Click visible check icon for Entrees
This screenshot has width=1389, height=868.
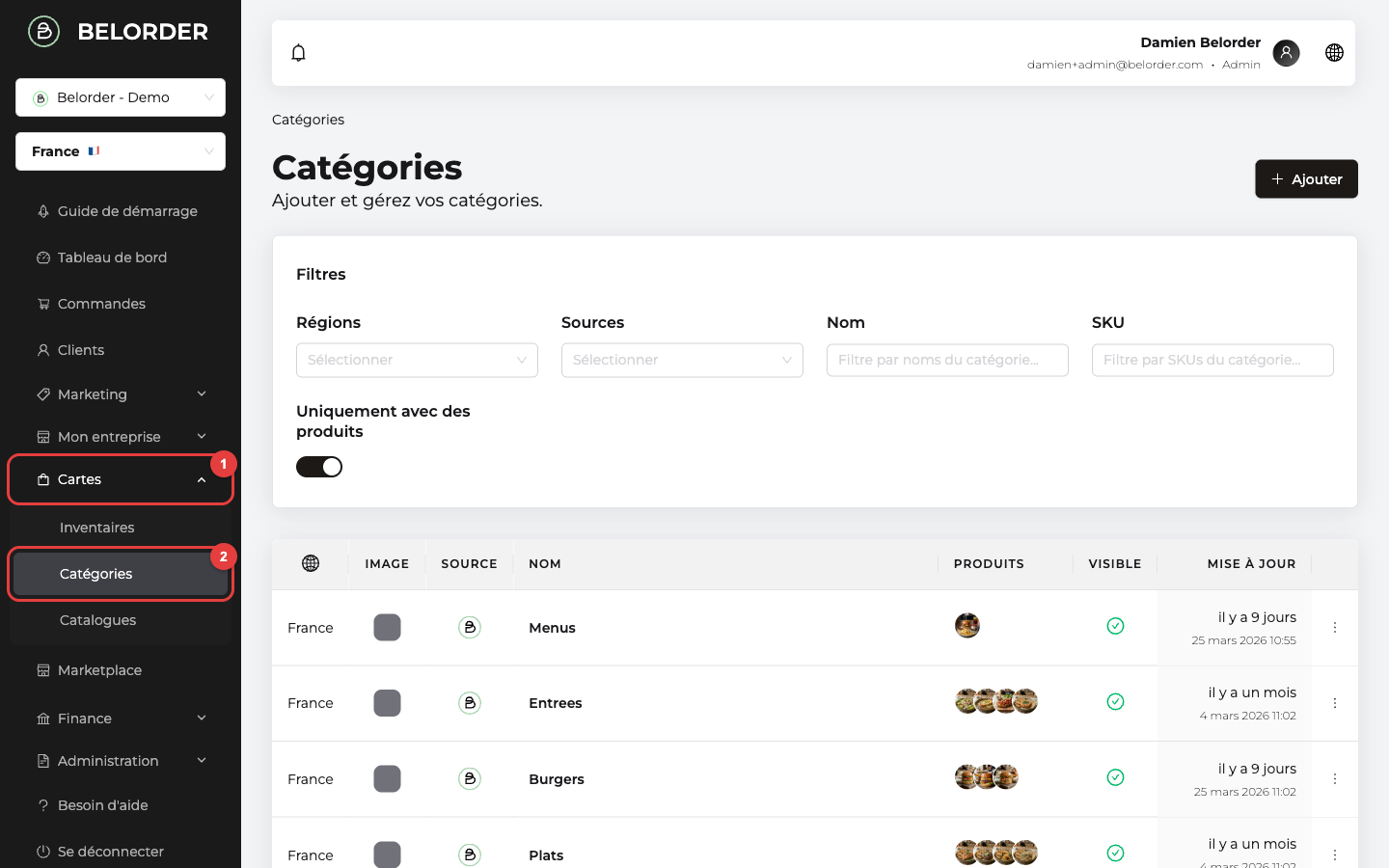click(x=1115, y=701)
